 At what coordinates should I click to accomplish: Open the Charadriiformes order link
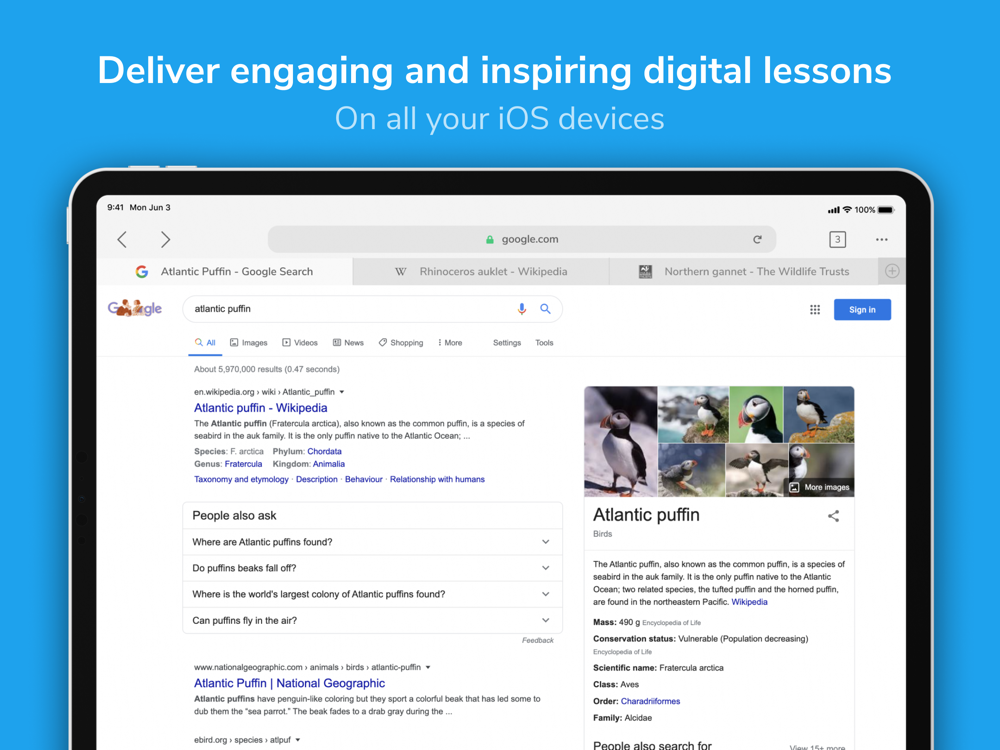(x=650, y=702)
